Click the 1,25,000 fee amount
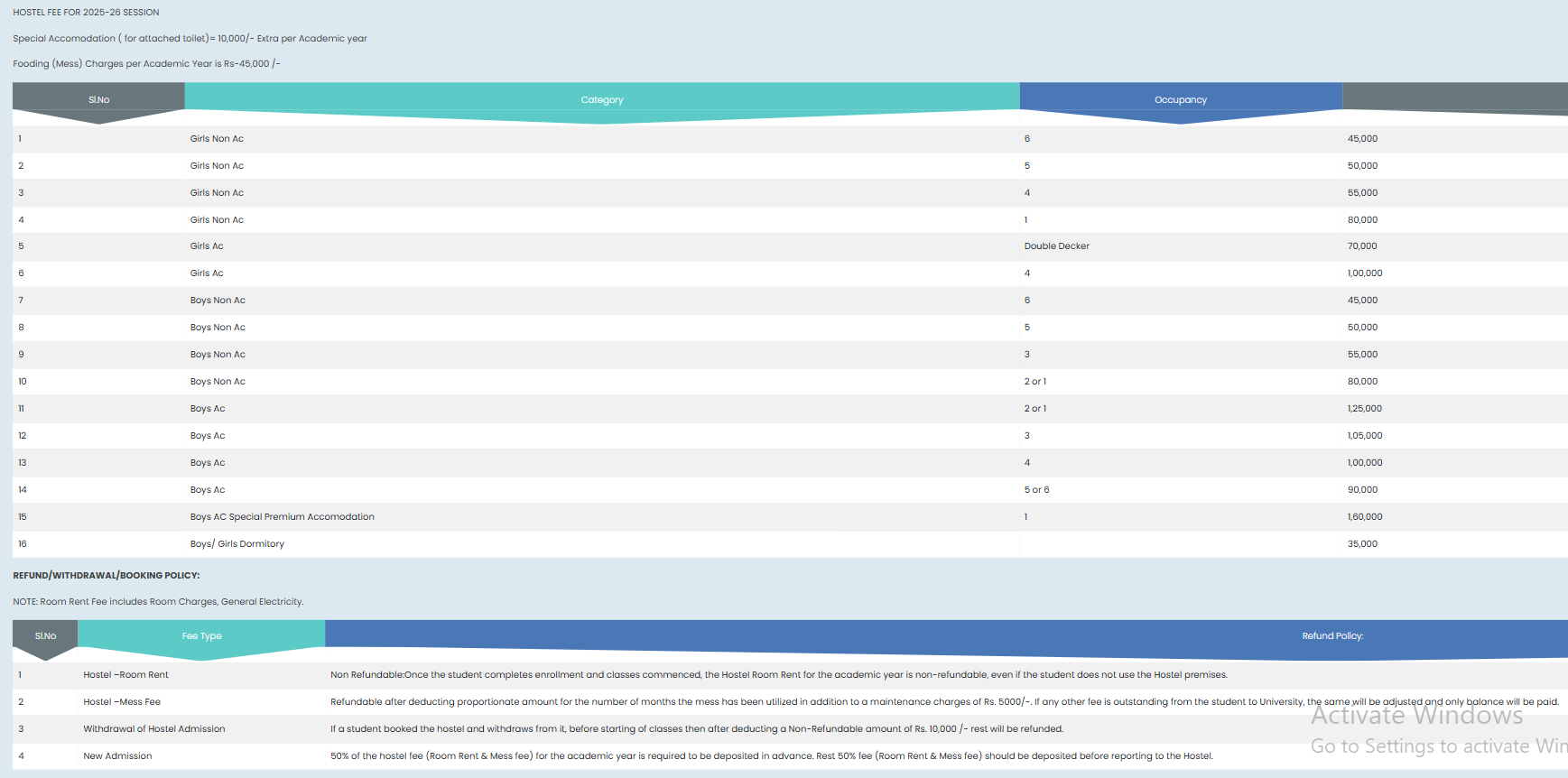Image resolution: width=1568 pixels, height=778 pixels. click(1364, 409)
